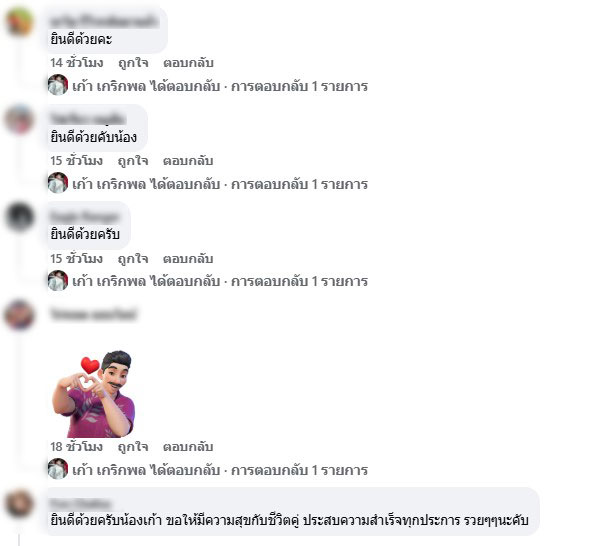The image size is (608, 546).
Task: Like the 'ยินดีด้วยคับน้อง' comment
Action: [133, 161]
